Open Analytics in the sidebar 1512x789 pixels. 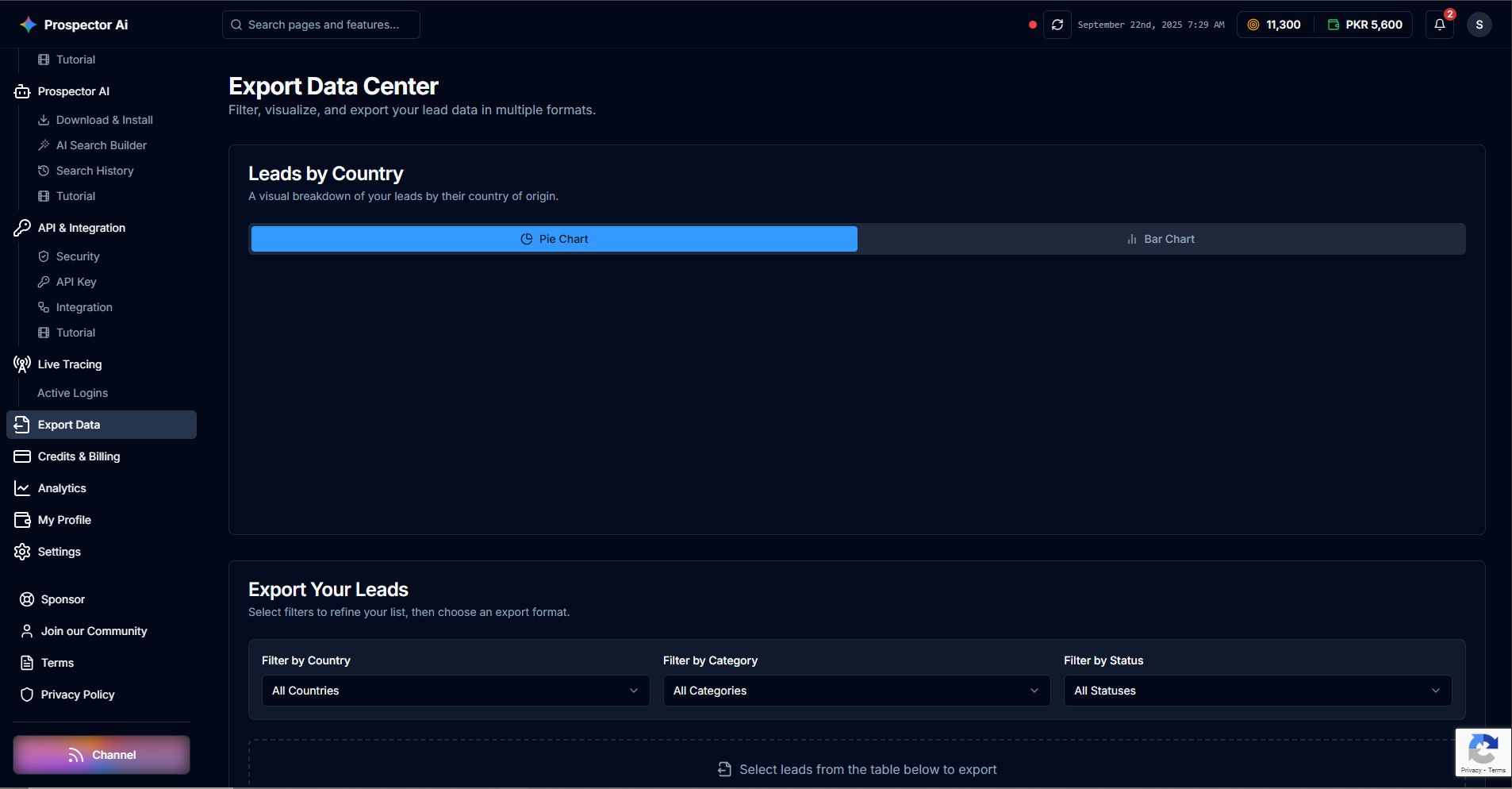click(62, 488)
